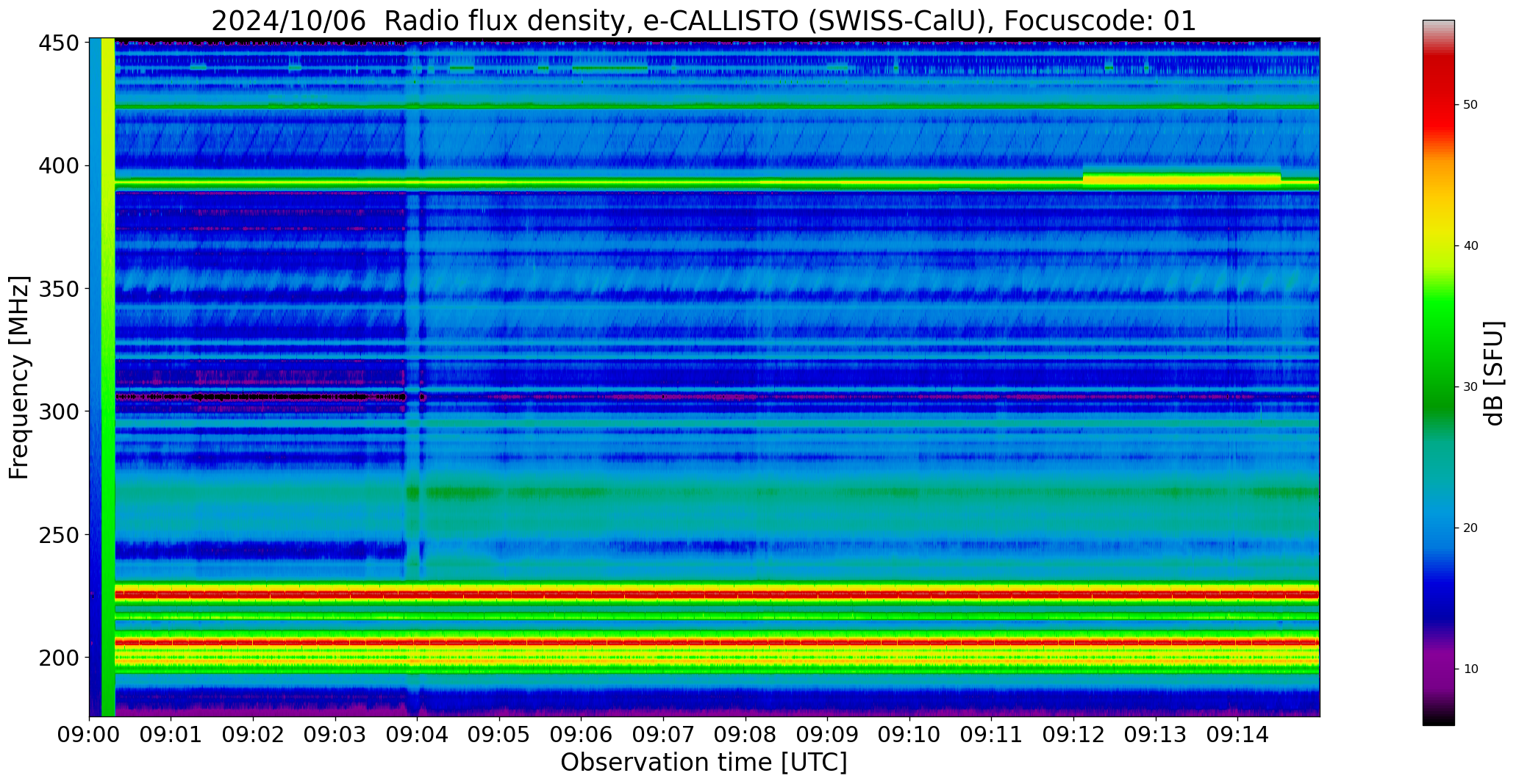Click the red interference band near 225 MHz

coord(717,594)
